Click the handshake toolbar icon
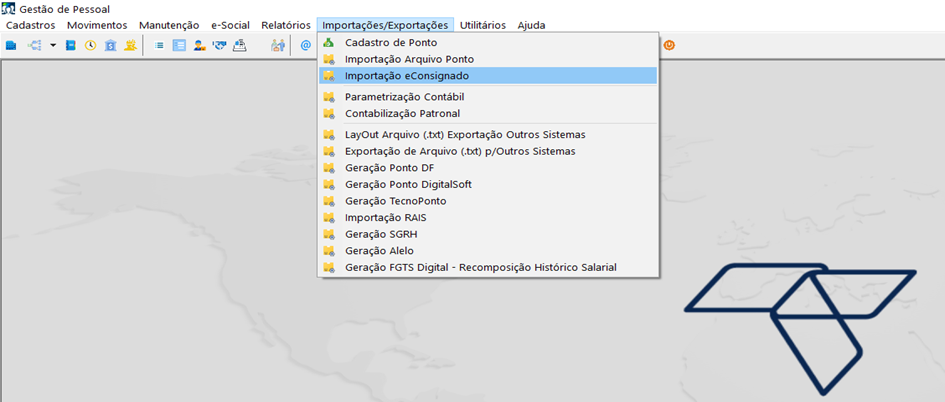 tap(219, 45)
